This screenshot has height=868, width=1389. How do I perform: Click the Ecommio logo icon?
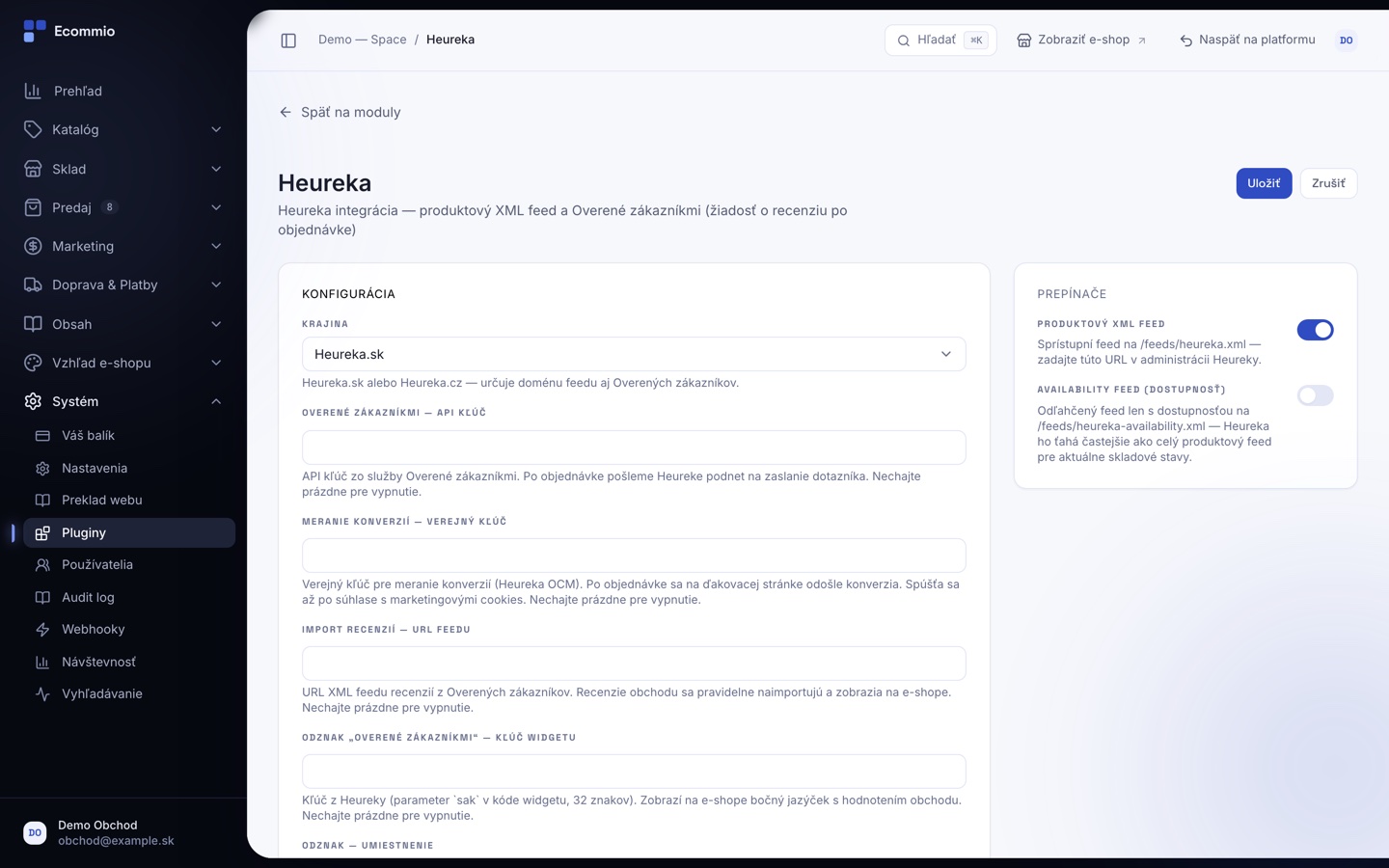34,31
